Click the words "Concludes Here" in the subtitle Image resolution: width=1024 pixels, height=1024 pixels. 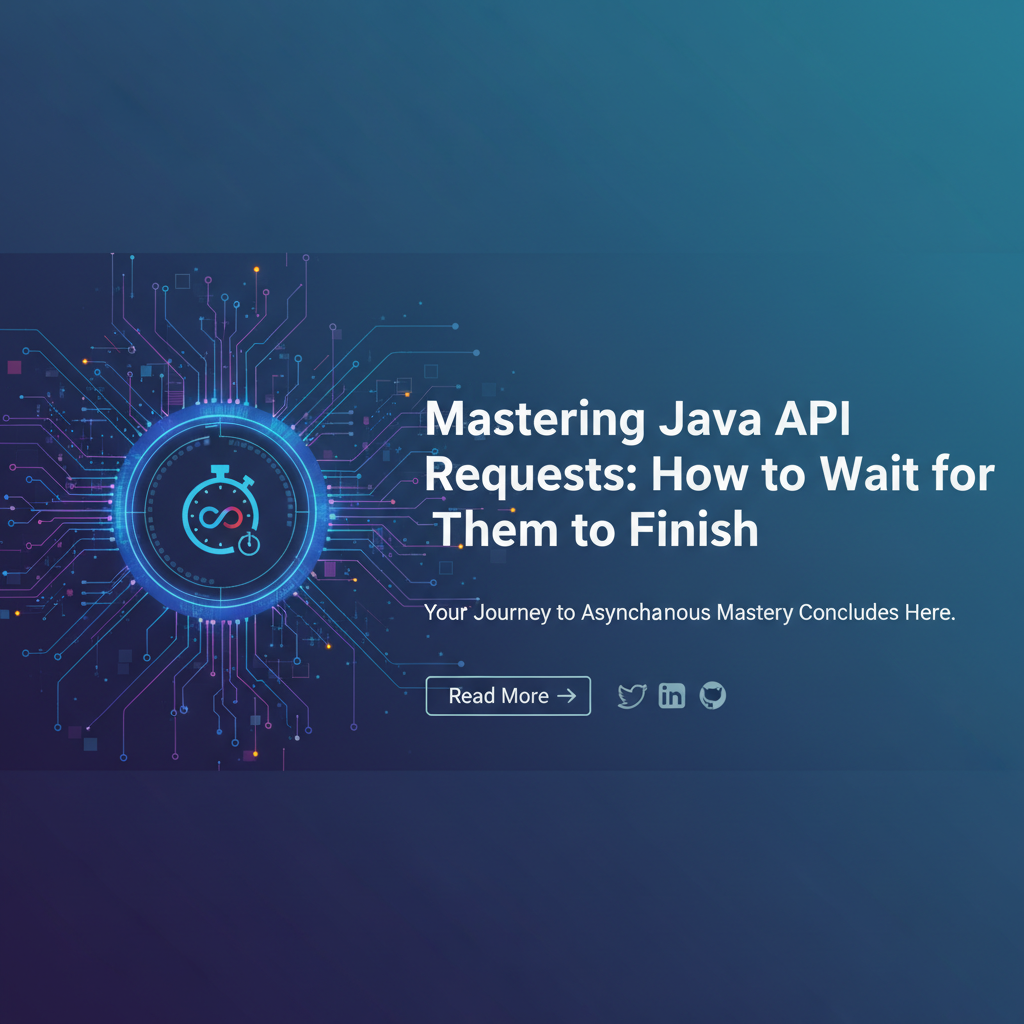coord(877,612)
